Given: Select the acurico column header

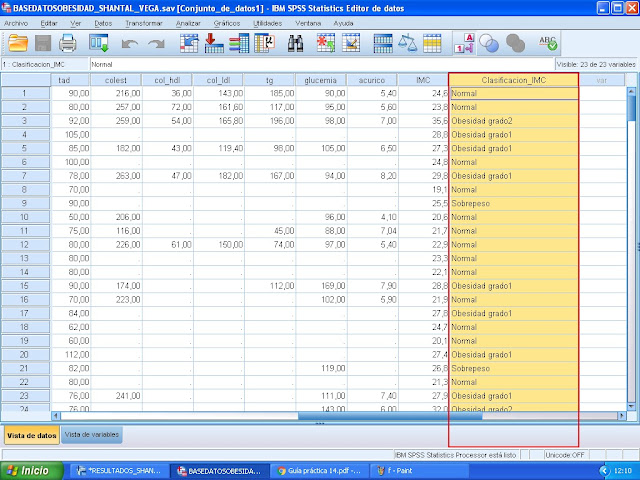Looking at the screenshot, I should pos(372,80).
